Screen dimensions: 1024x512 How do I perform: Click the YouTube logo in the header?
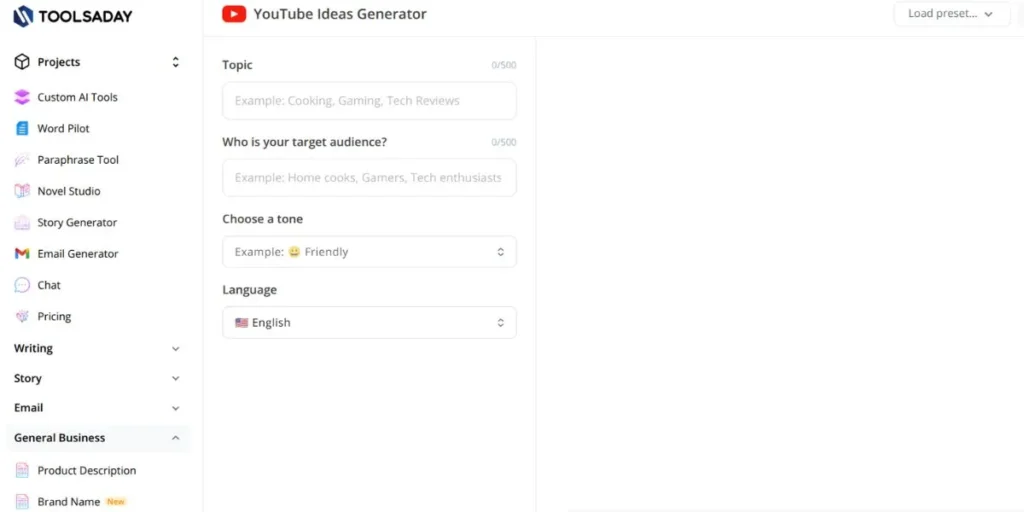[x=234, y=14]
